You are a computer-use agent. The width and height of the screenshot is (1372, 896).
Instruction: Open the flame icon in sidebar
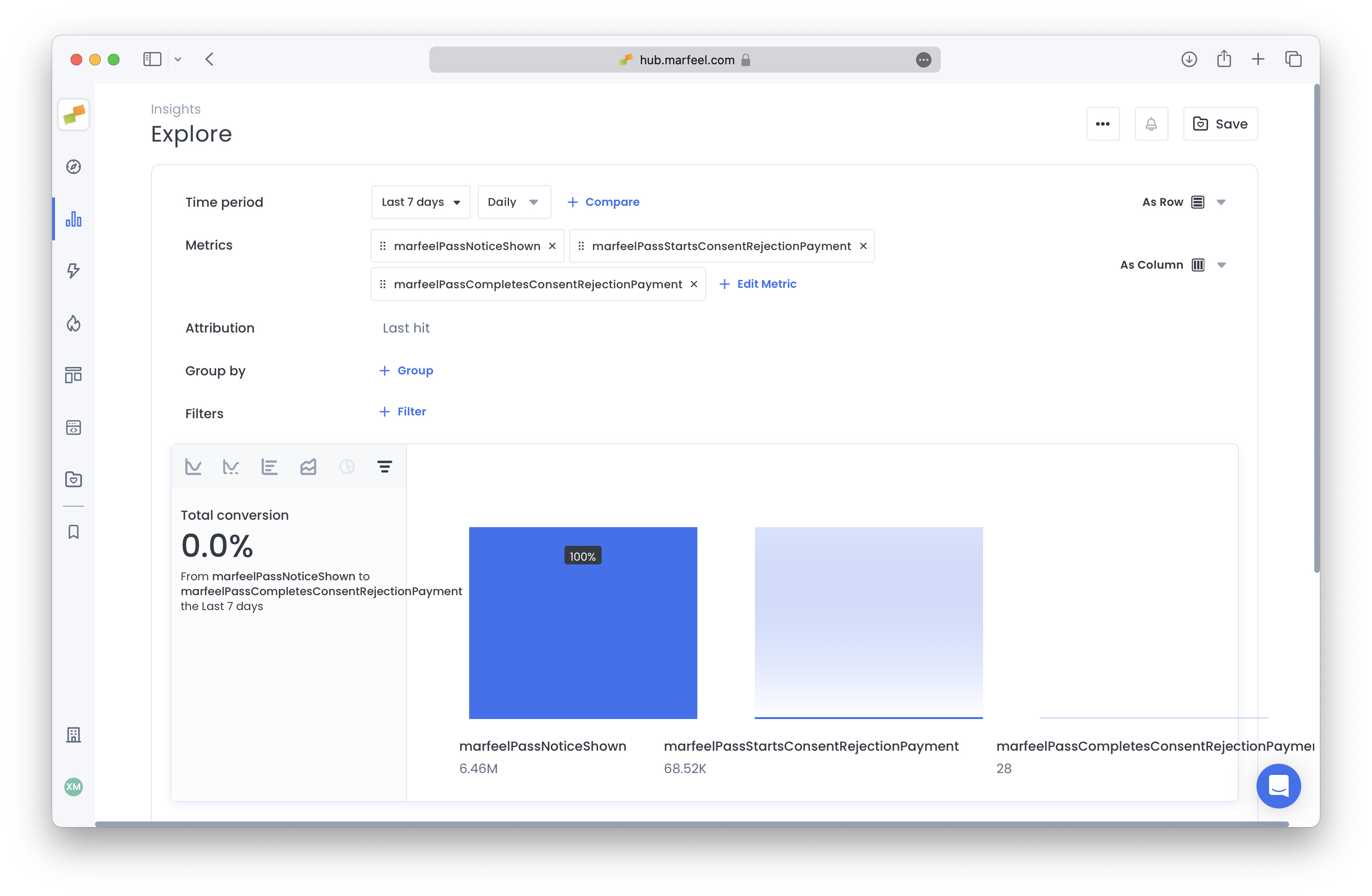74,323
